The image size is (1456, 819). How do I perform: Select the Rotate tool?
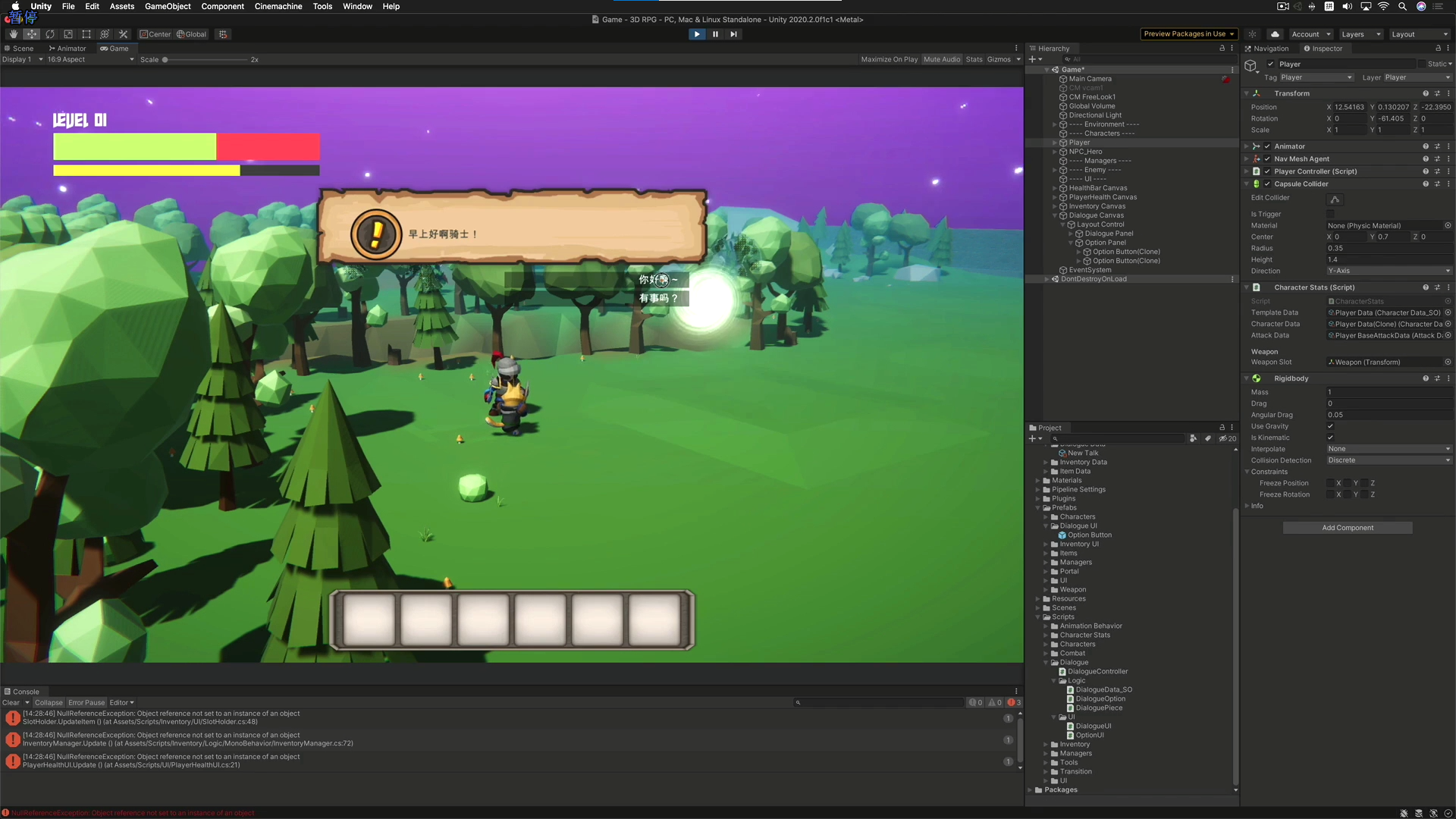(50, 34)
